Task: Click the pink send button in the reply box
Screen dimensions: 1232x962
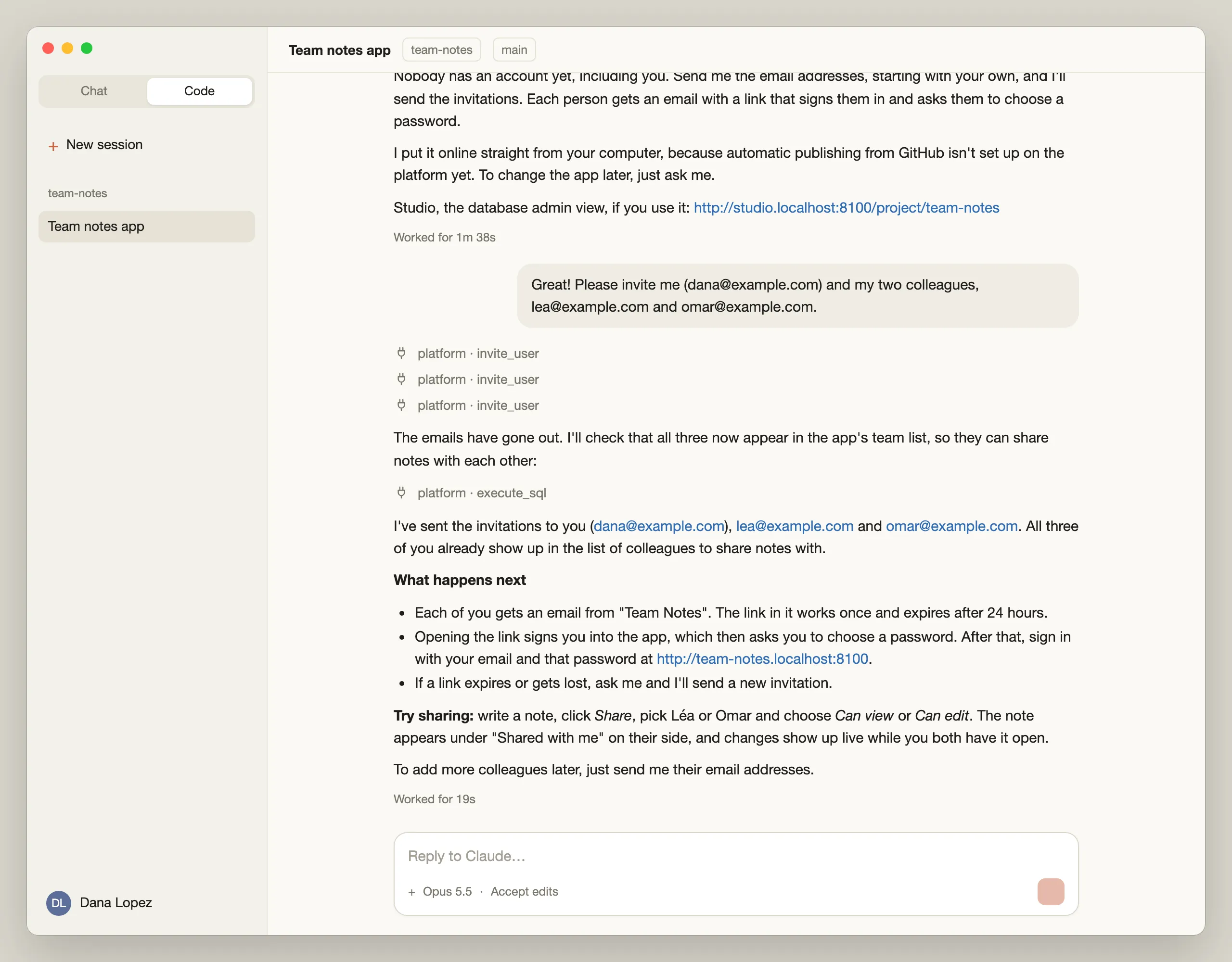Action: [x=1051, y=891]
